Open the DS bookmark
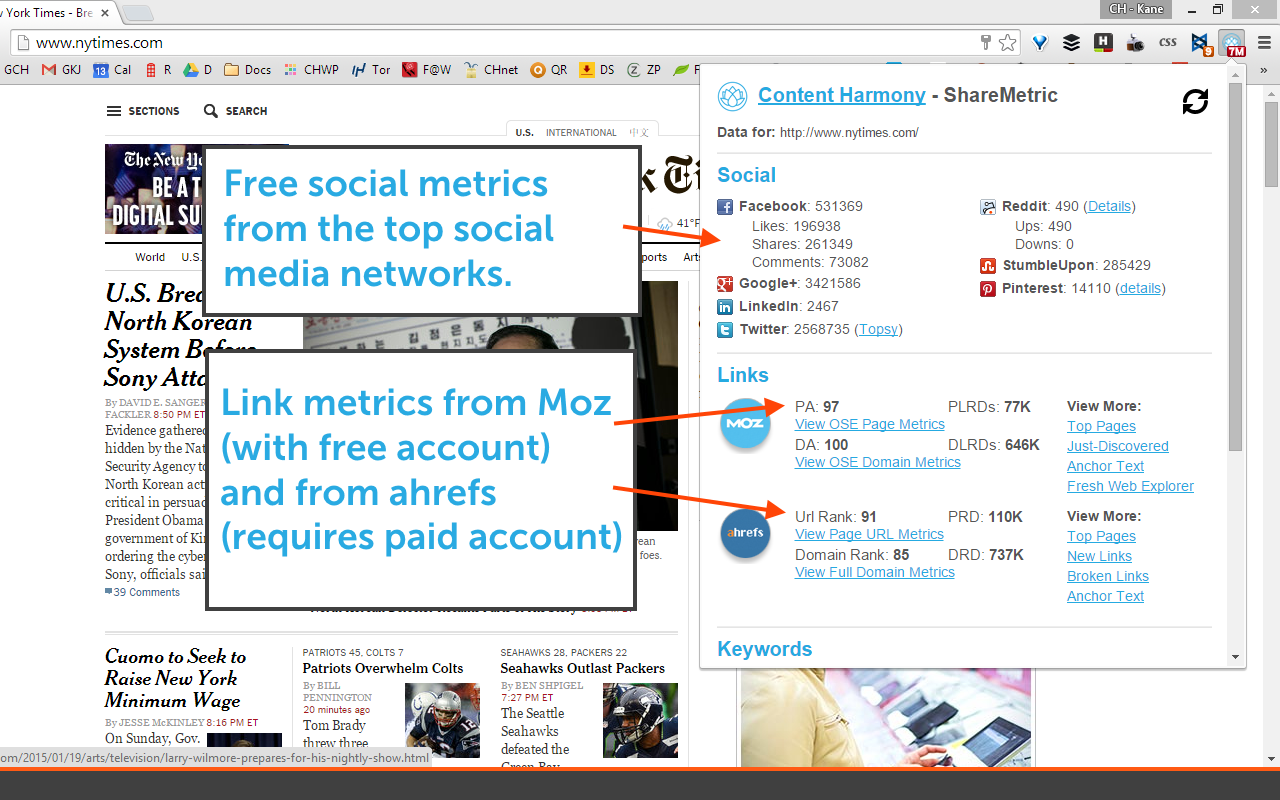The image size is (1280, 800). (597, 70)
